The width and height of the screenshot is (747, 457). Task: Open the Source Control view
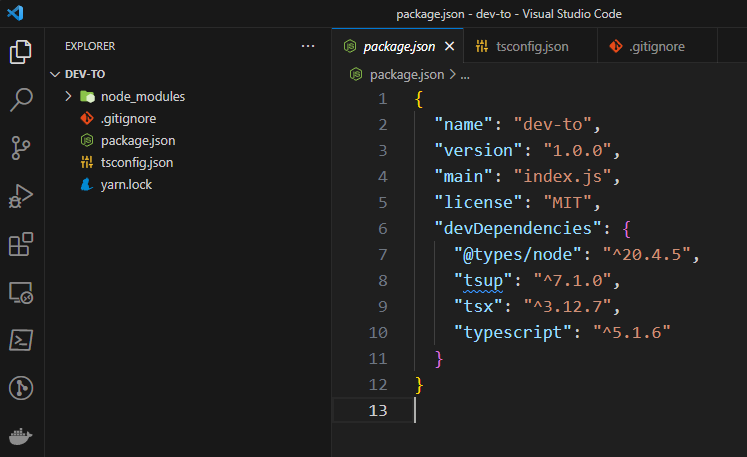(21, 148)
